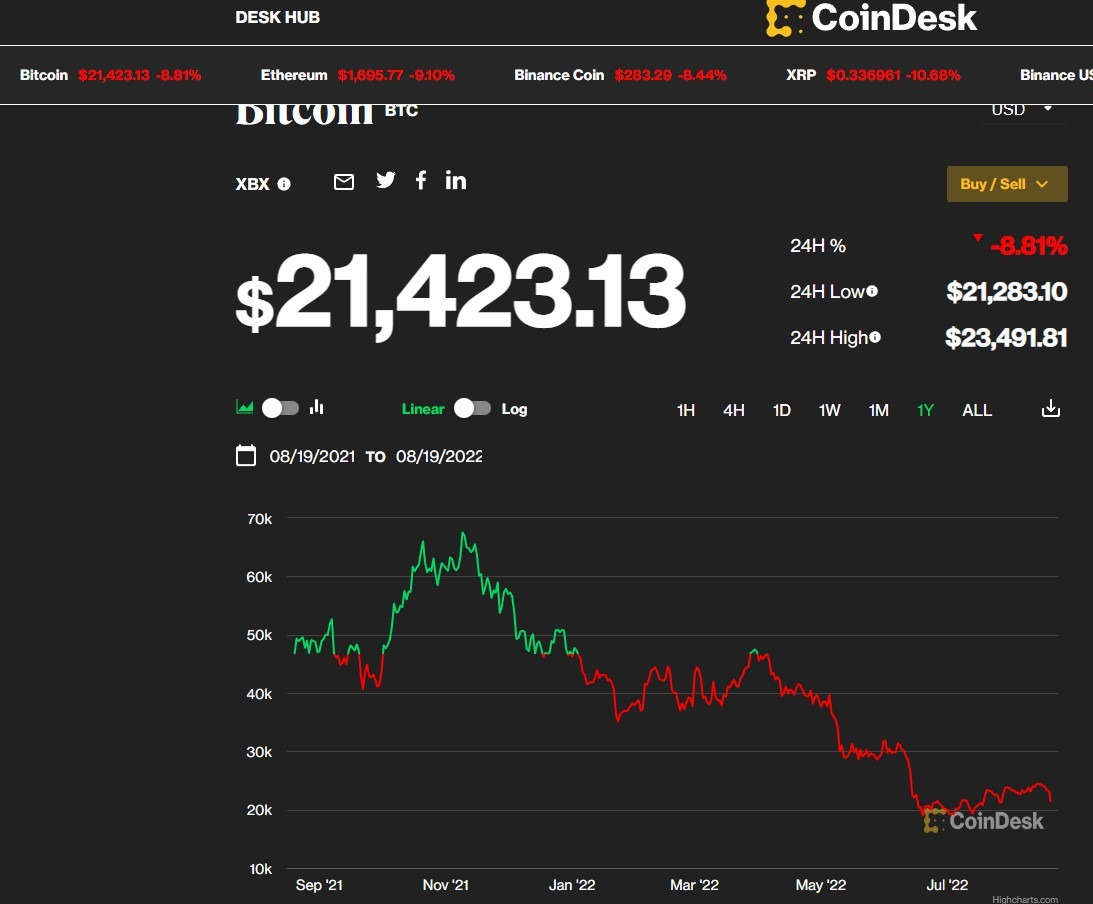This screenshot has height=904, width=1093.
Task: Click Bitcoin ticker in price bar
Action: click(110, 75)
